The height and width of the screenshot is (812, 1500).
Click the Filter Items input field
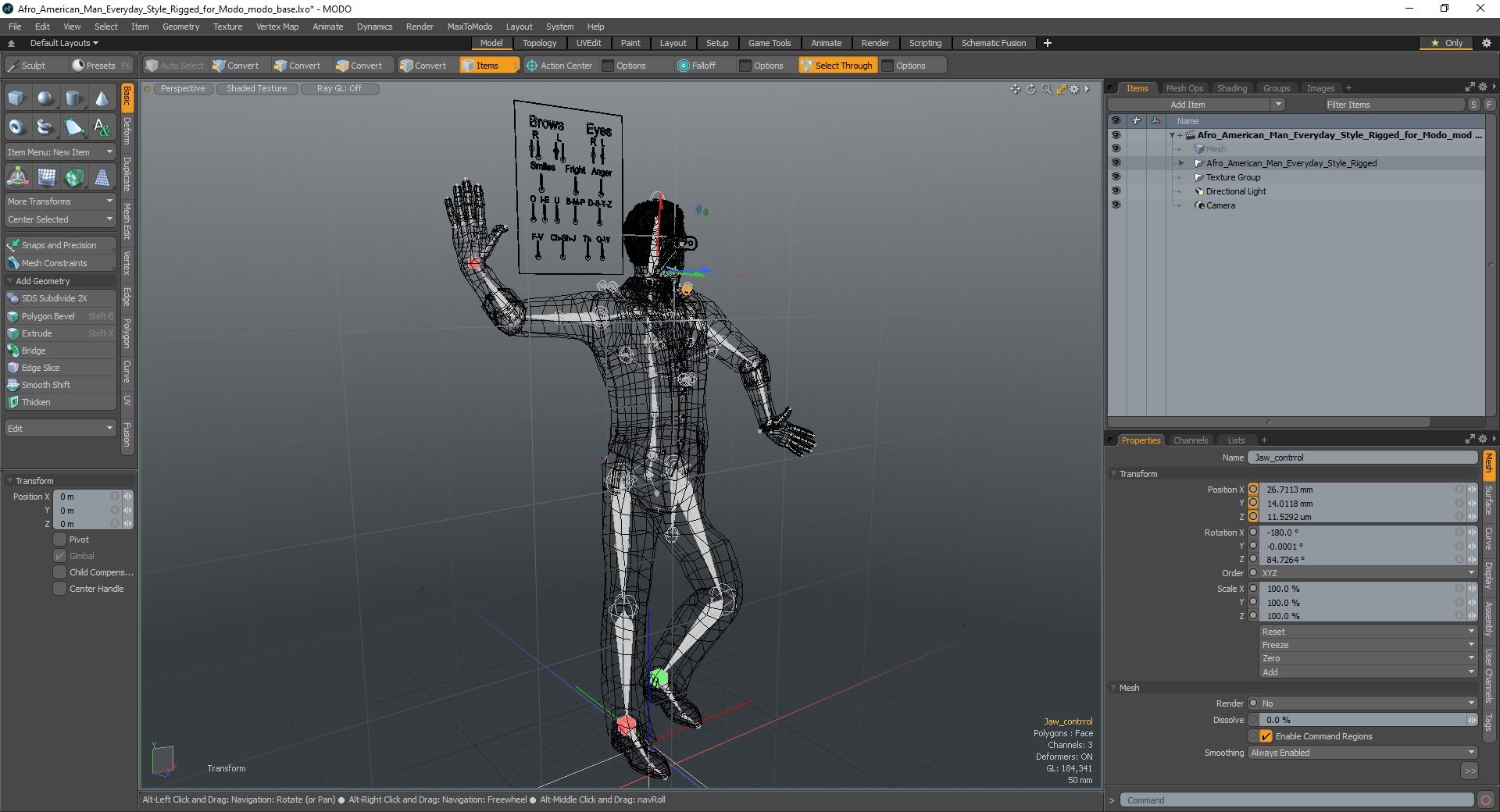click(x=1394, y=105)
